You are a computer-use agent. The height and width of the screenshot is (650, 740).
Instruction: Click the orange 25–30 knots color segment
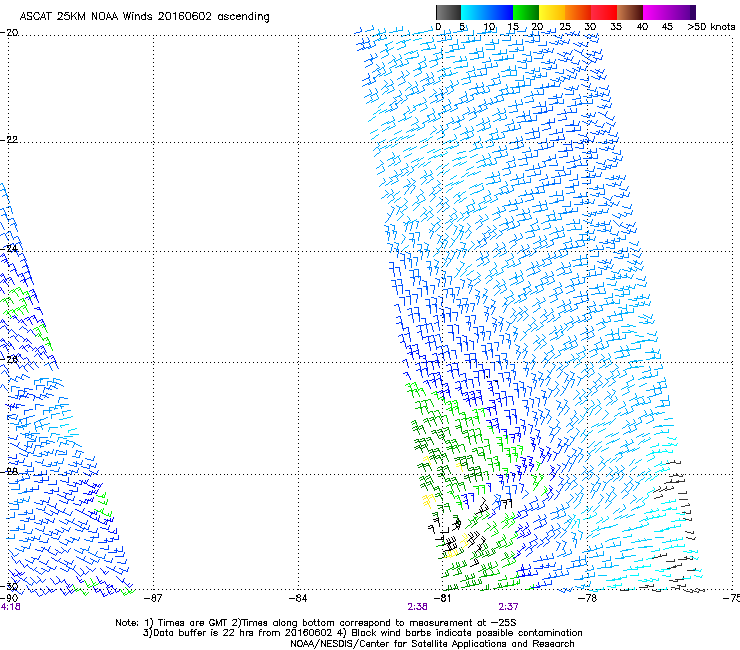[578, 12]
